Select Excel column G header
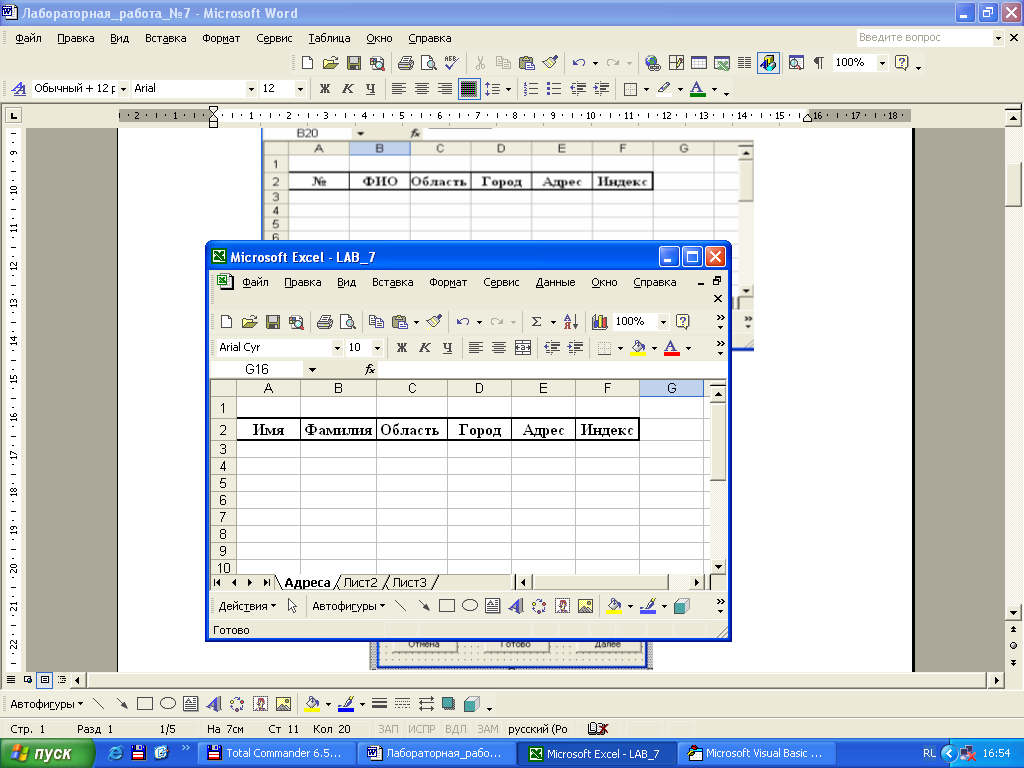 (671, 388)
